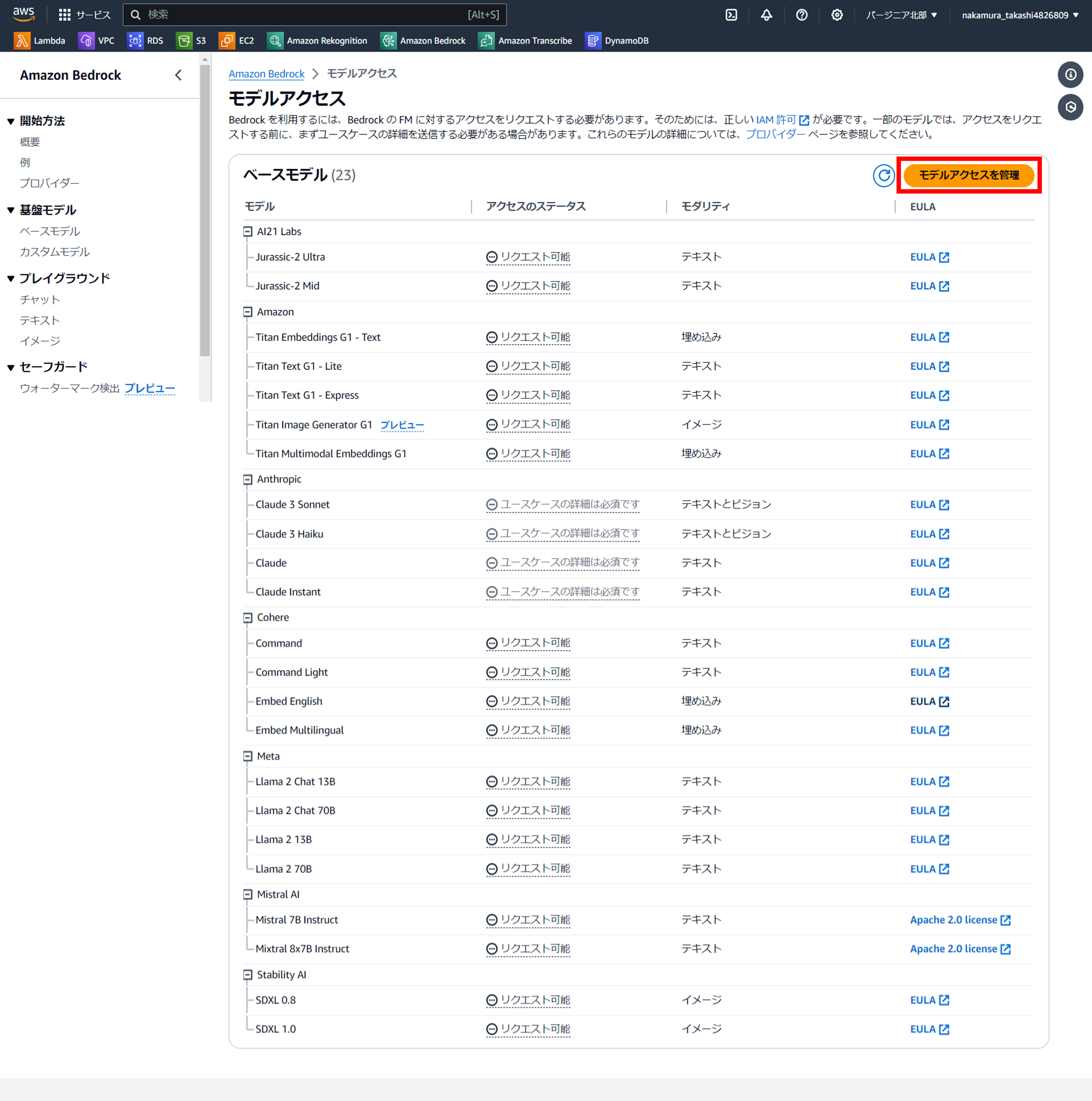The width and height of the screenshot is (1092, 1101).
Task: Collapse the プレイグラウンド sidebar section
Action: [x=11, y=279]
